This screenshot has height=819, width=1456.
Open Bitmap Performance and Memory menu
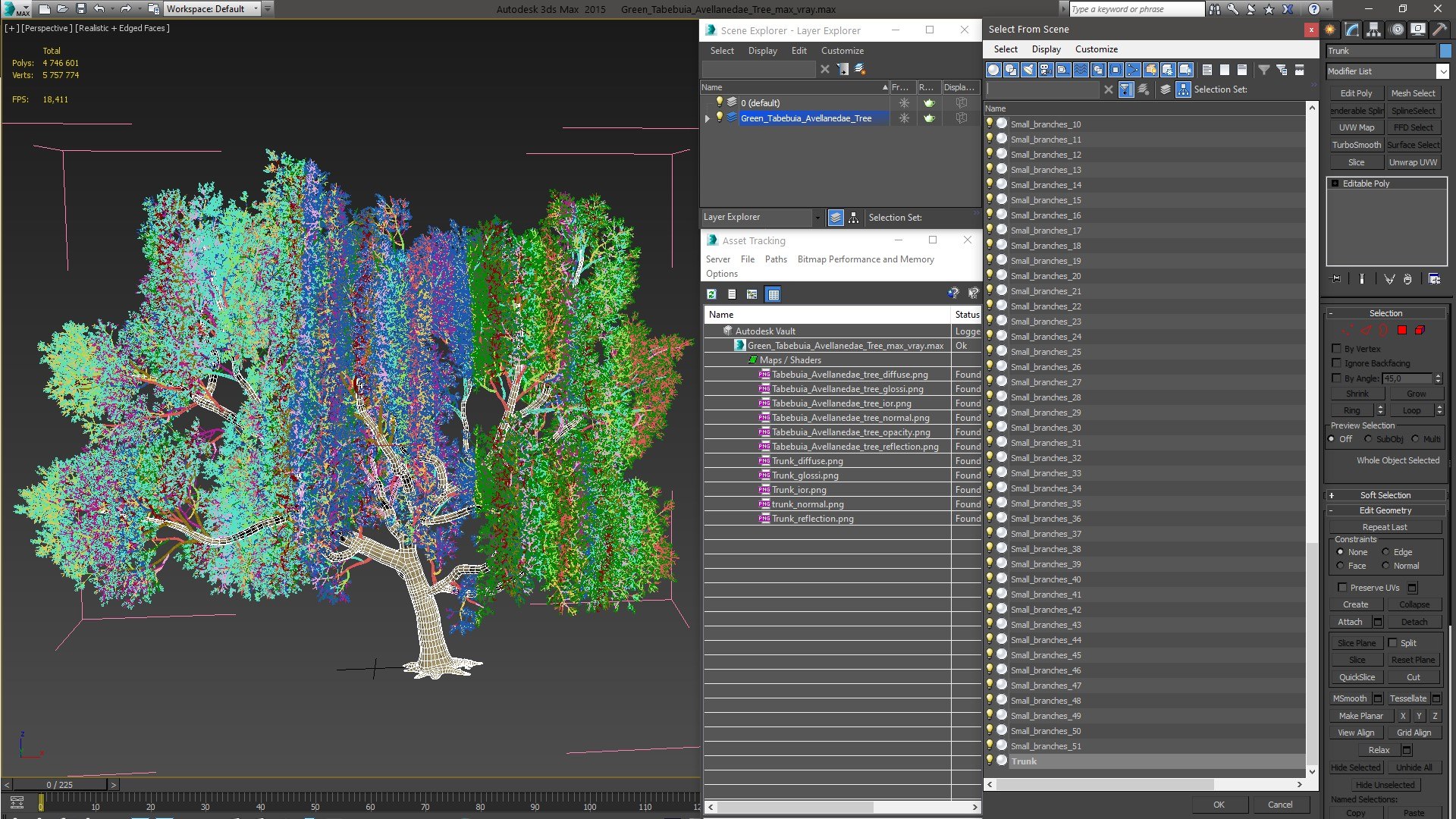[x=865, y=259]
